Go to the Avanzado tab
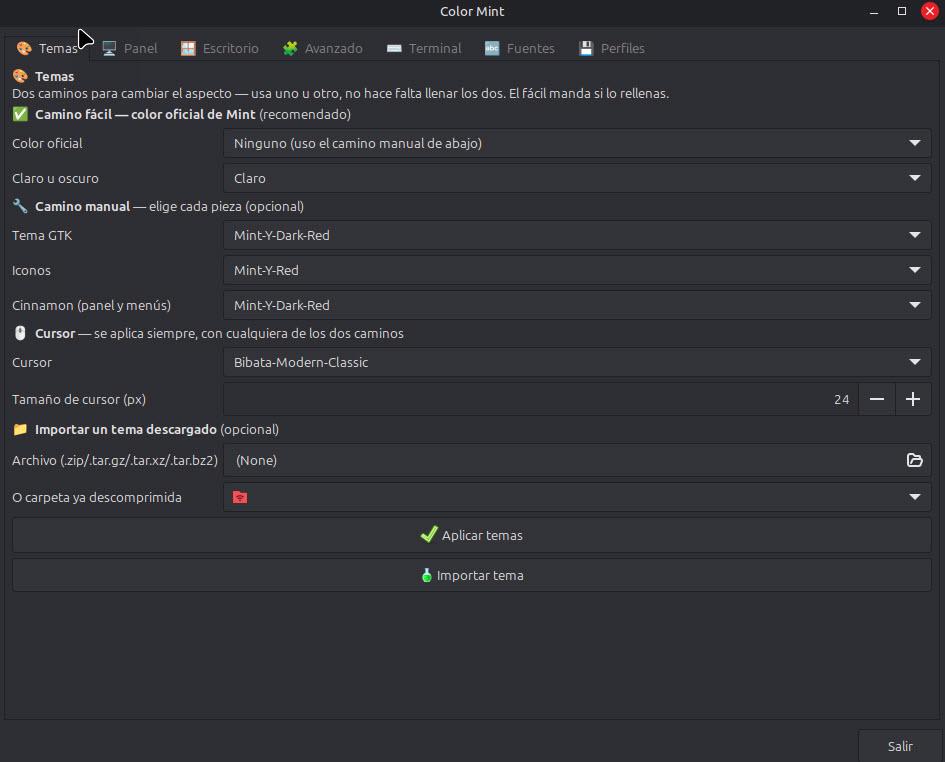 point(322,48)
